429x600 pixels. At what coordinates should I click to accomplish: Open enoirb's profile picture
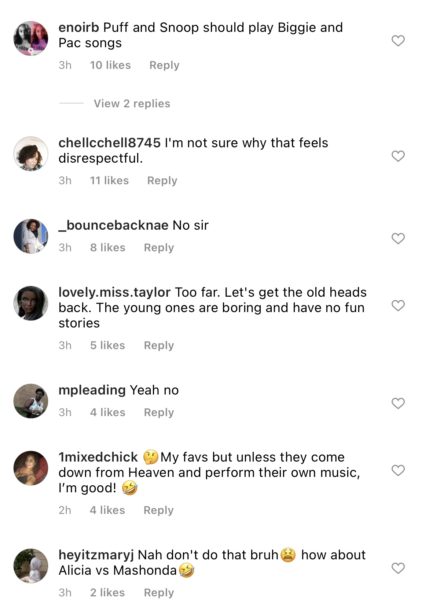click(x=31, y=38)
